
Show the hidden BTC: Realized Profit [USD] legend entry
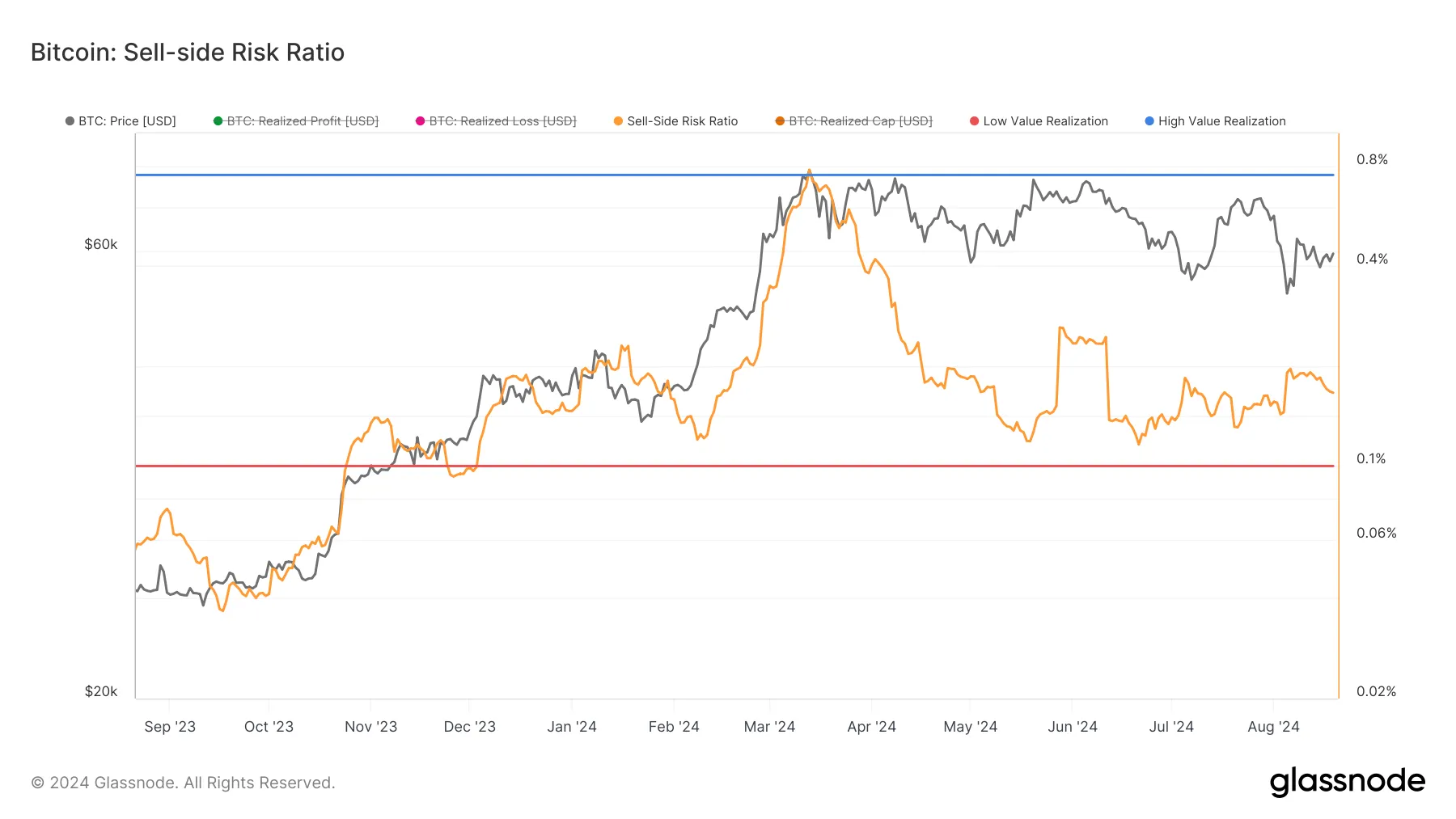pyautogui.click(x=302, y=121)
